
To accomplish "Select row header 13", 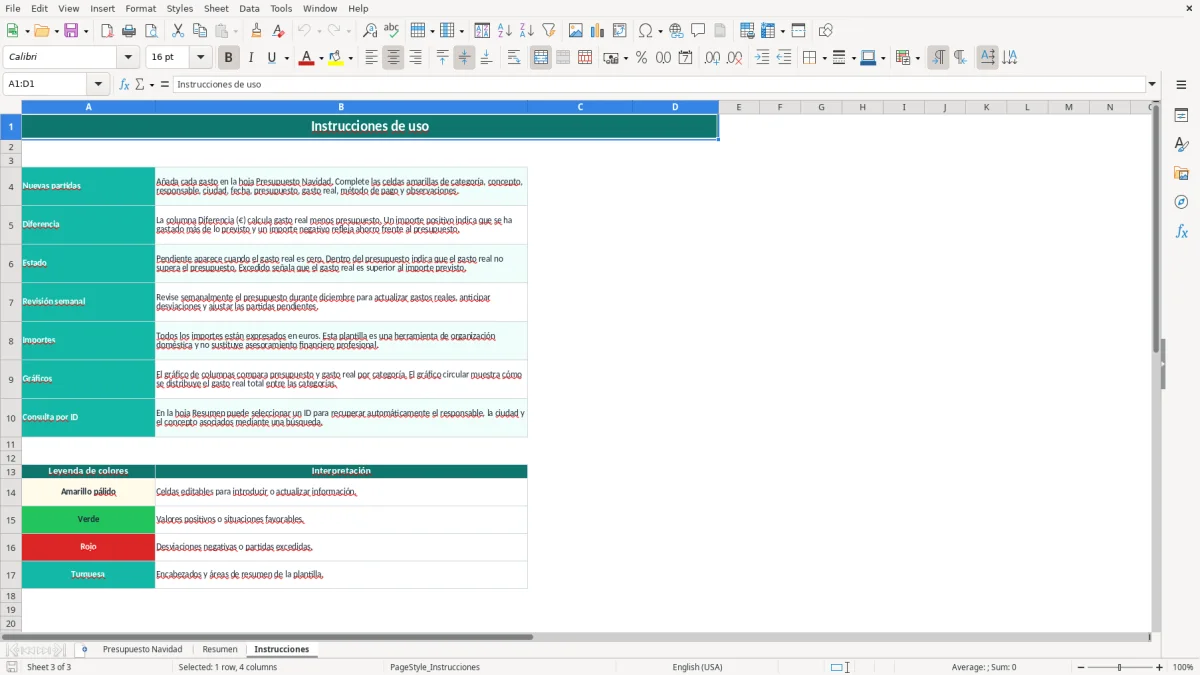I will click(11, 471).
